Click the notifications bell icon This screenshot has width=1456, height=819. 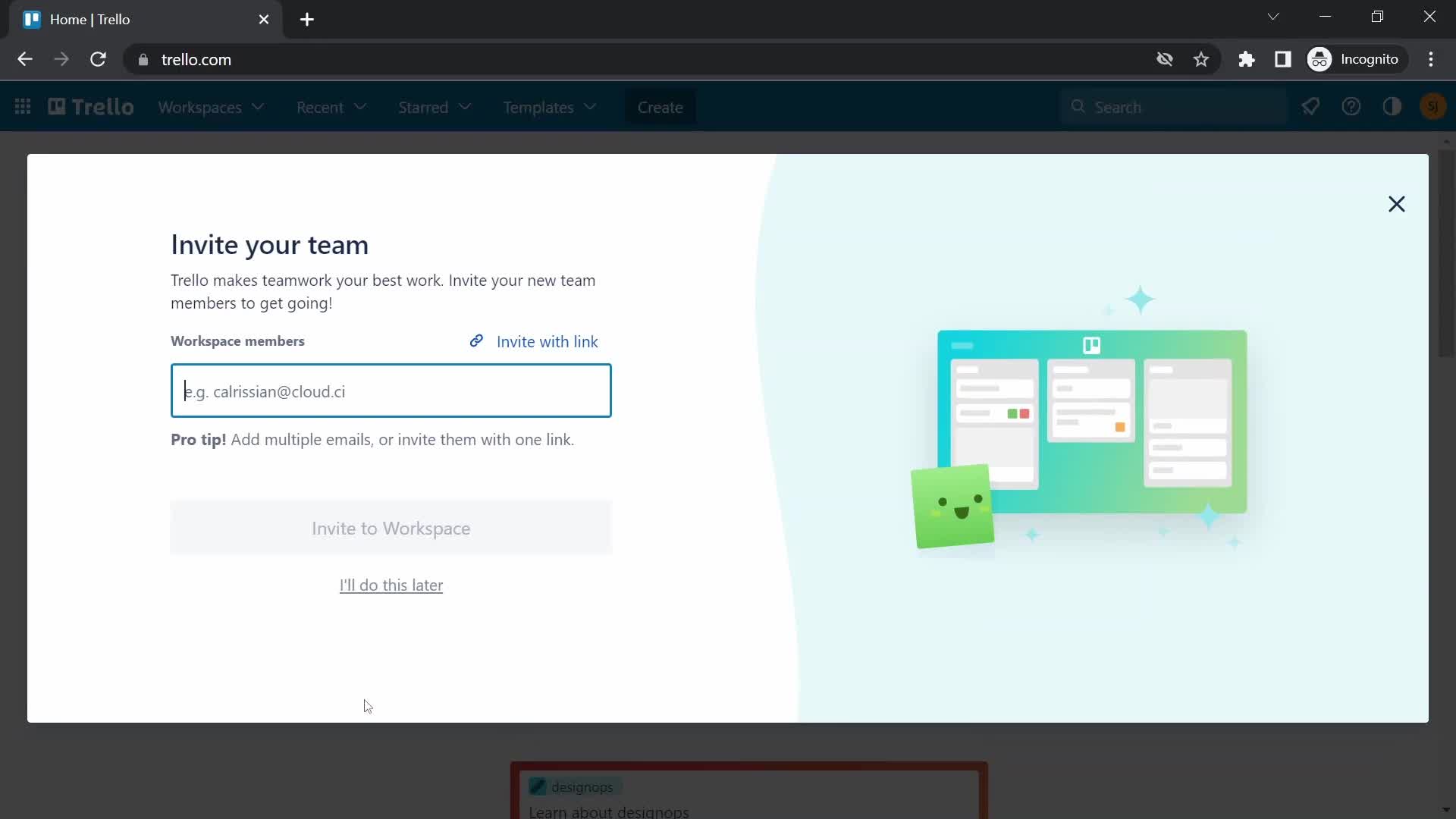pos(1311,107)
